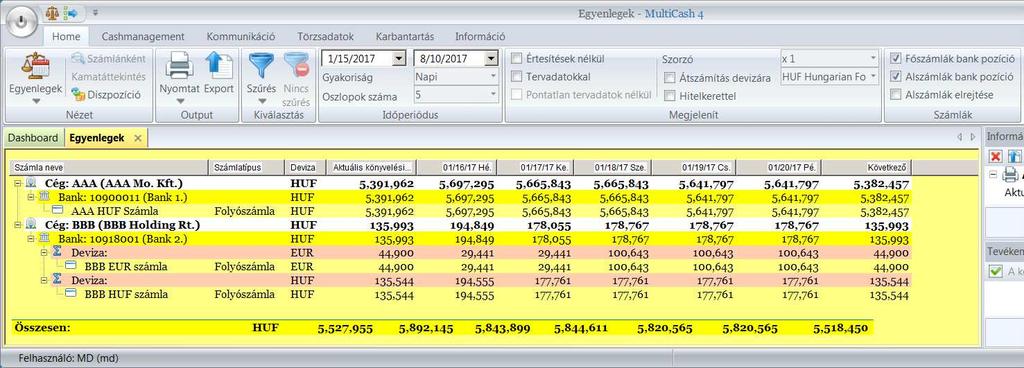This screenshot has height=368, width=1024.
Task: Click the account icon of BBB EUR számla
Action: [x=71, y=266]
